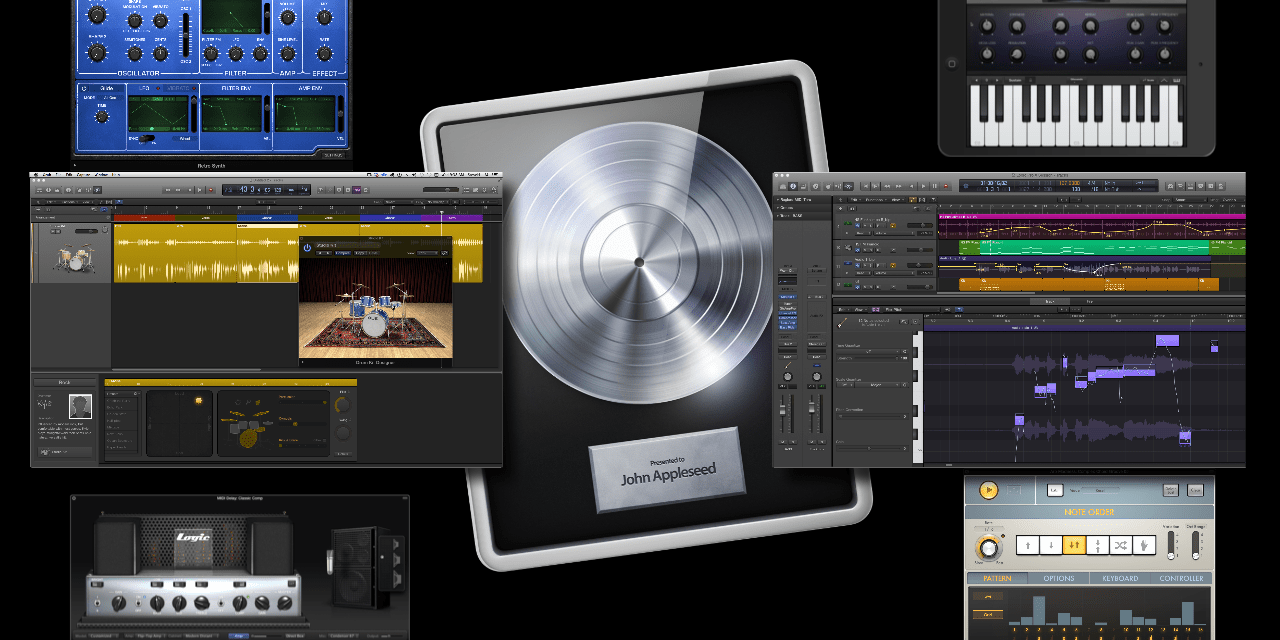Open the Library icon in the right Logic window
Viewport: 1280px width, 640px height.
pyautogui.click(x=783, y=186)
